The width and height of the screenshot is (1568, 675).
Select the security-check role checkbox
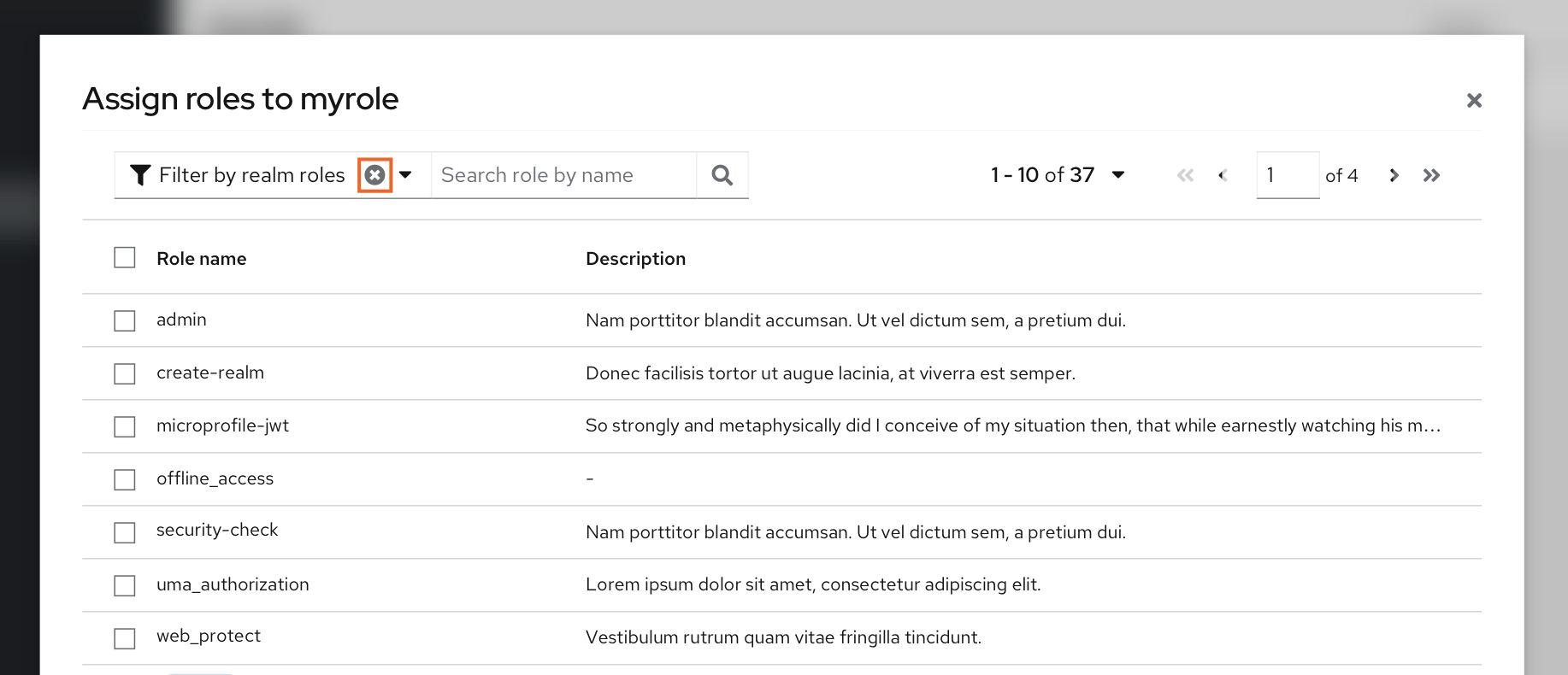(x=125, y=532)
